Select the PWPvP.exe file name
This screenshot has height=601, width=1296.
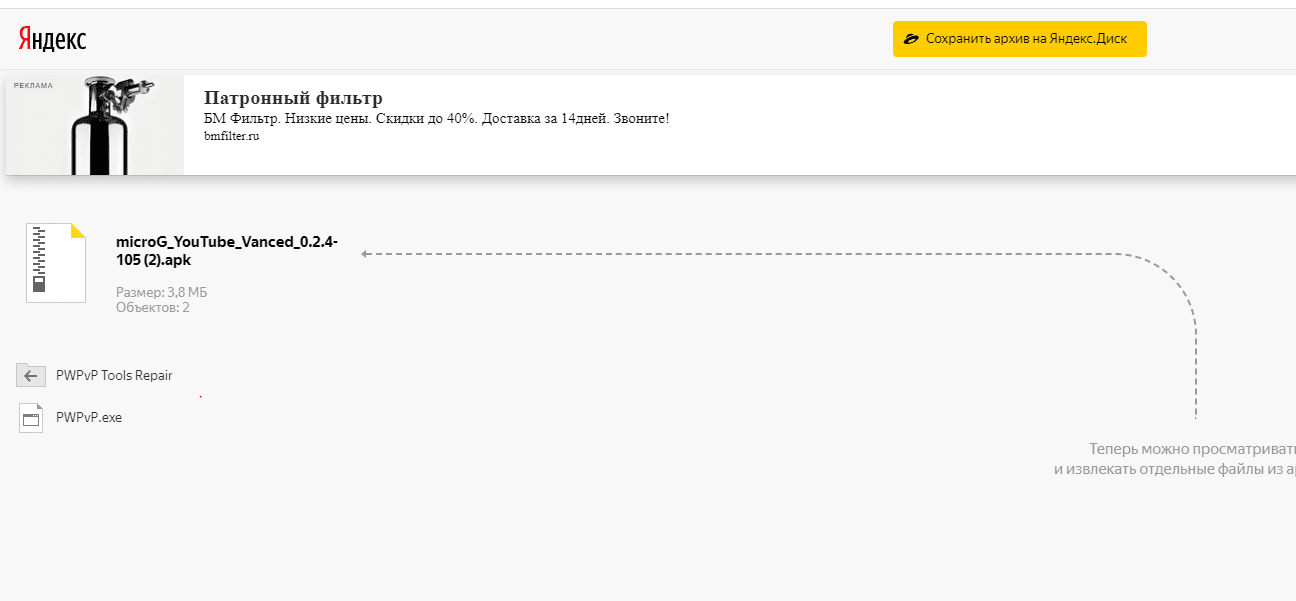click(89, 418)
